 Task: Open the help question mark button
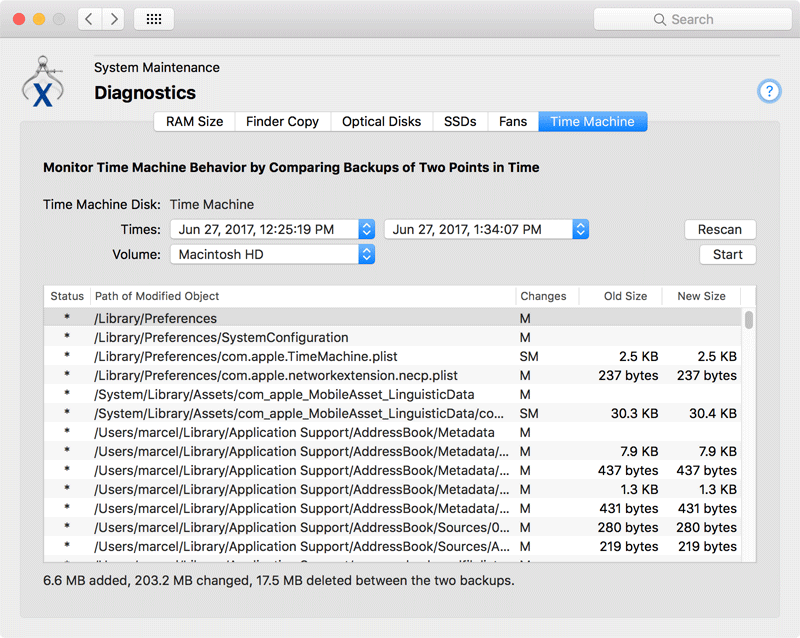pos(769,91)
